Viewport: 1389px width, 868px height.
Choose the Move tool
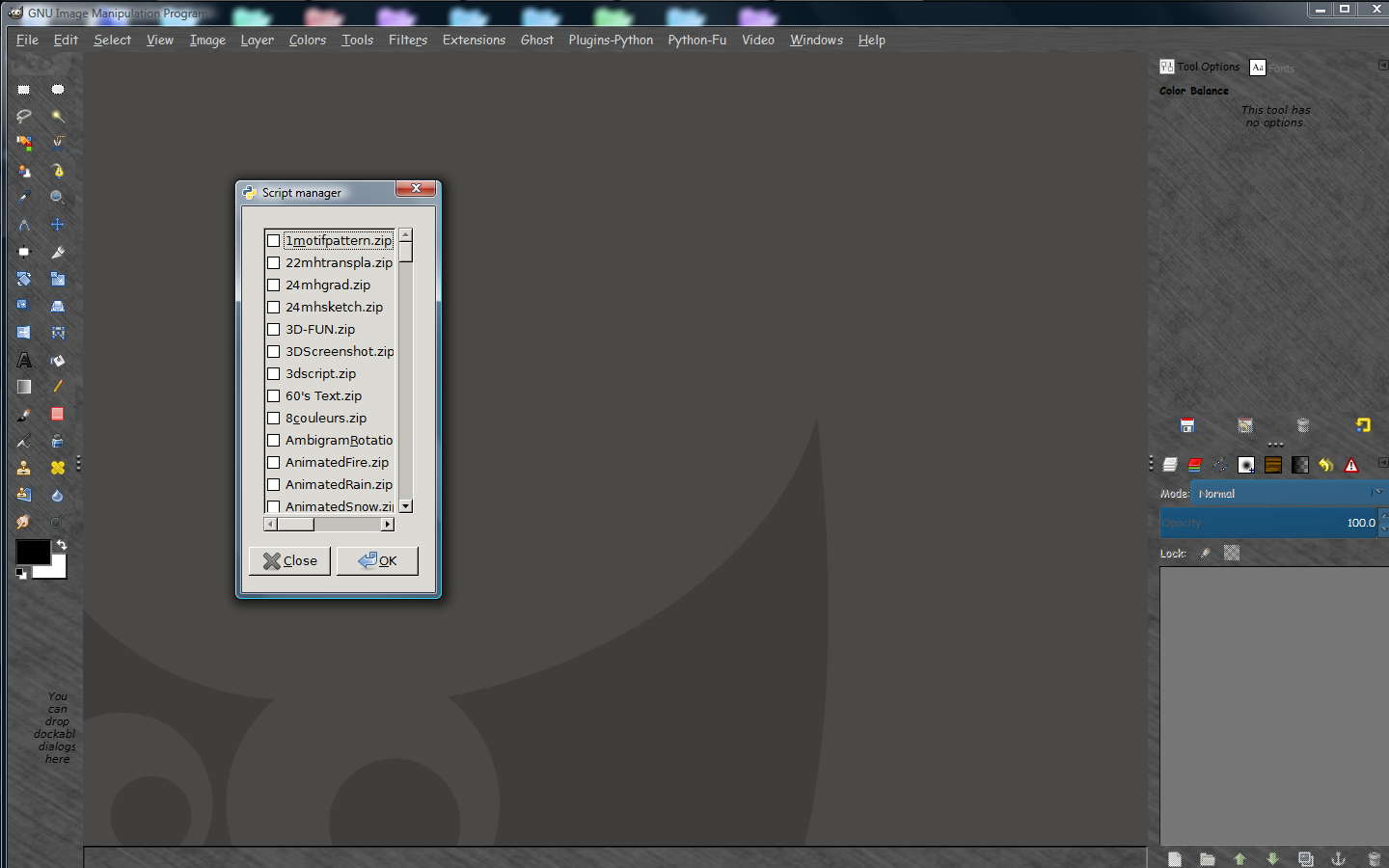tap(58, 225)
